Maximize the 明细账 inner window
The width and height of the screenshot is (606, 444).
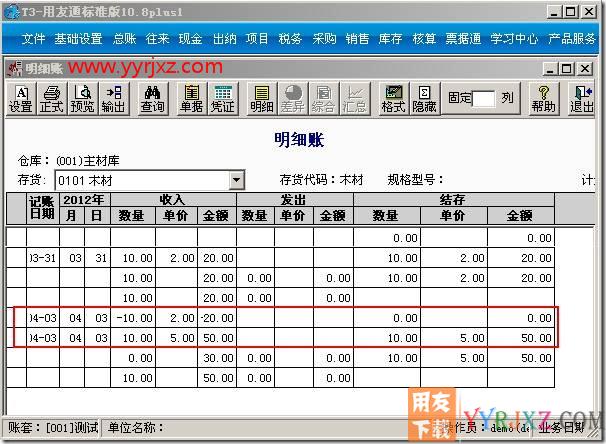[x=567, y=69]
